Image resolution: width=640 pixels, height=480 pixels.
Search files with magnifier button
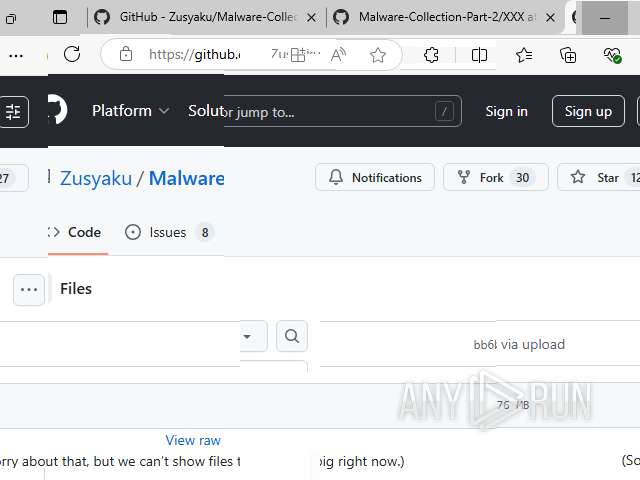pyautogui.click(x=292, y=337)
